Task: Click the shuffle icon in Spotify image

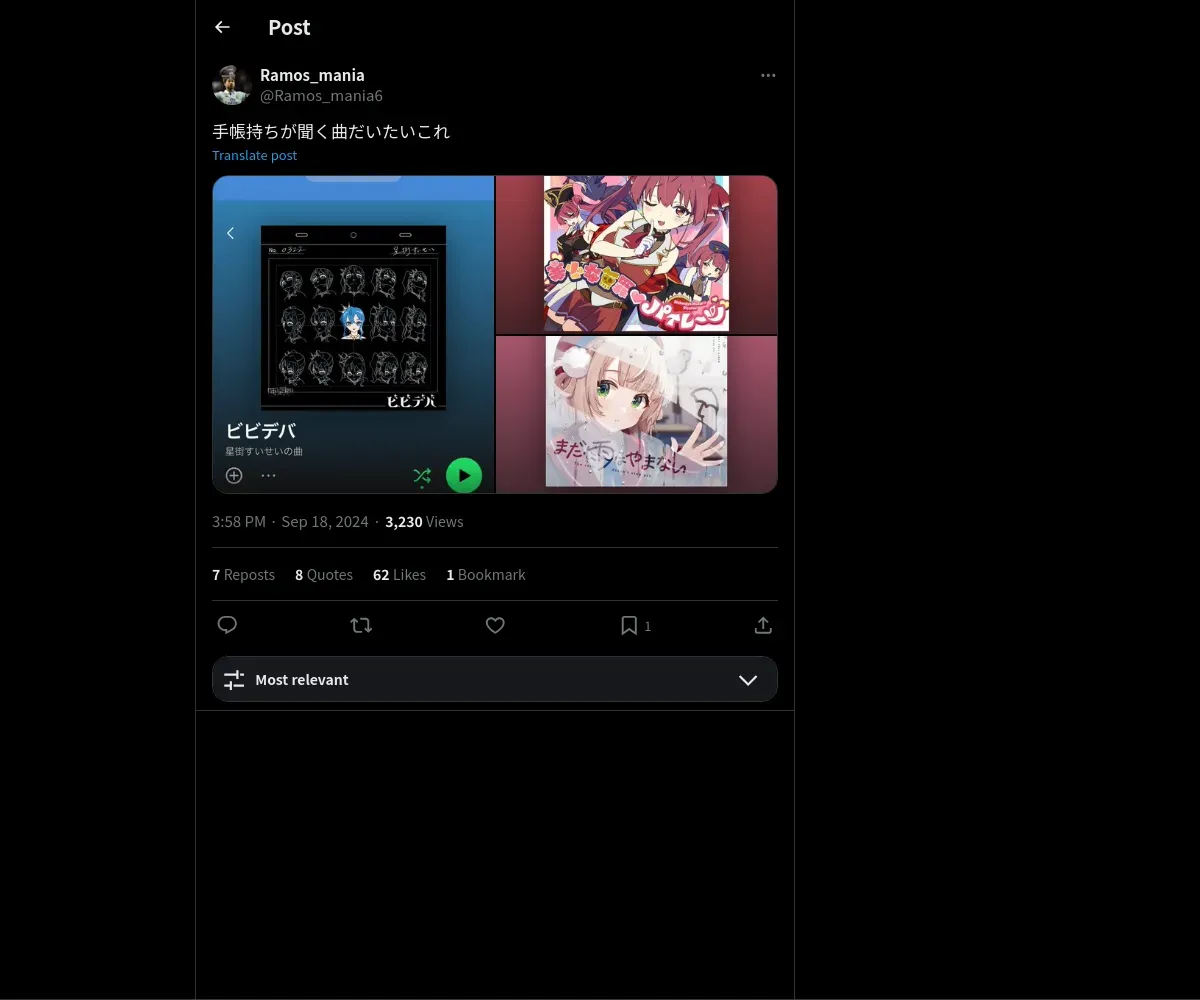Action: click(422, 476)
